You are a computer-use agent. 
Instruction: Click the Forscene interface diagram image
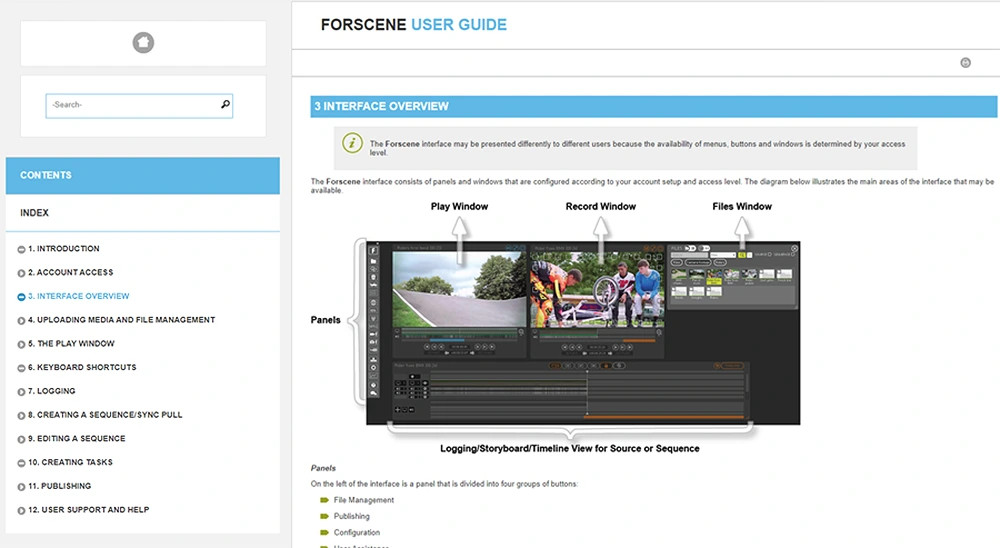tap(583, 332)
